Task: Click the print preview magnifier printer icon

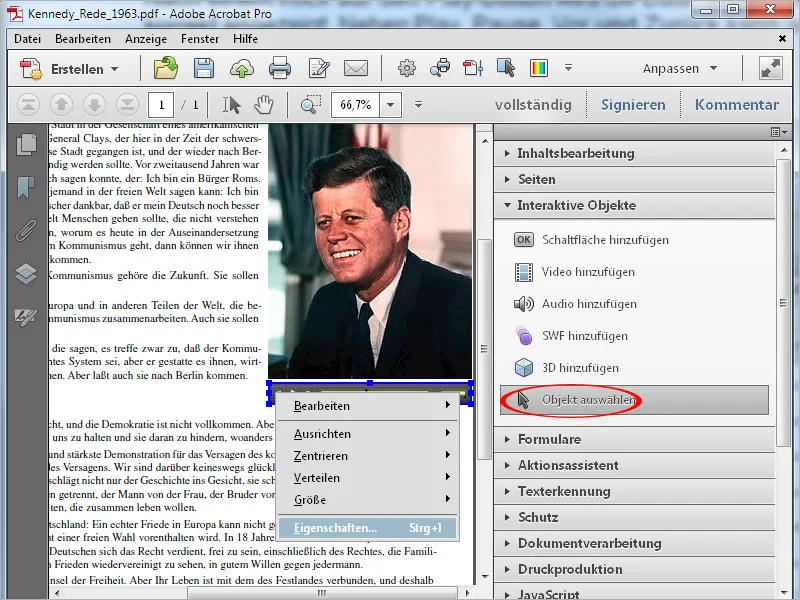Action: tap(440, 68)
